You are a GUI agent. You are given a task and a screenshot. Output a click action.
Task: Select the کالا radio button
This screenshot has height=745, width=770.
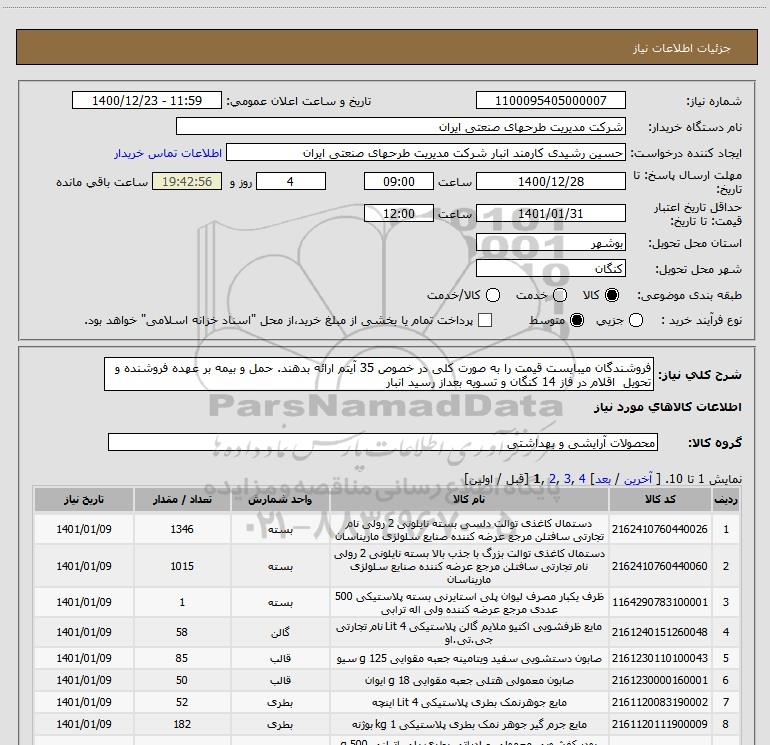pos(612,295)
